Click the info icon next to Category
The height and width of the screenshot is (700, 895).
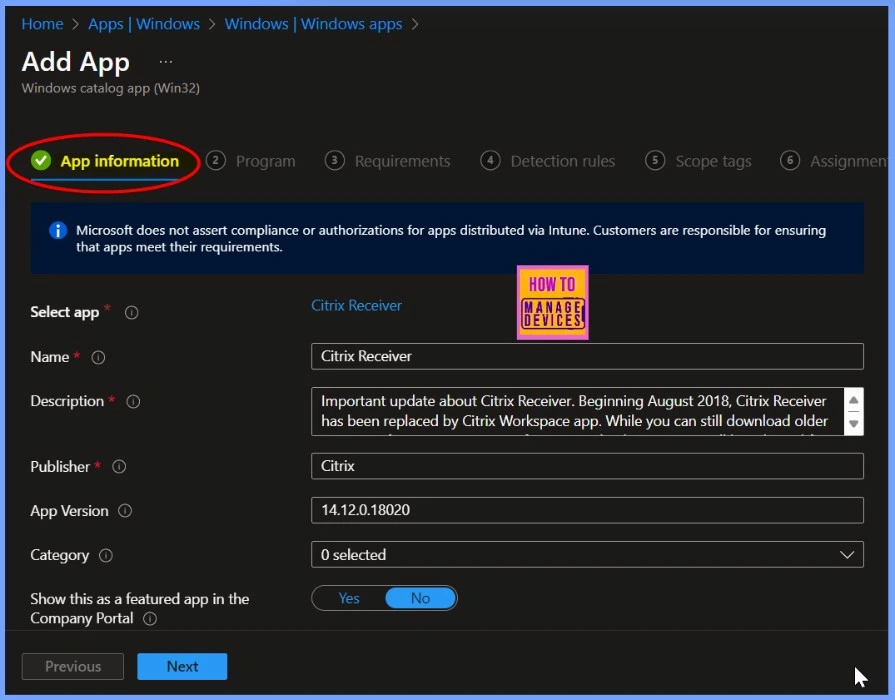pos(106,555)
